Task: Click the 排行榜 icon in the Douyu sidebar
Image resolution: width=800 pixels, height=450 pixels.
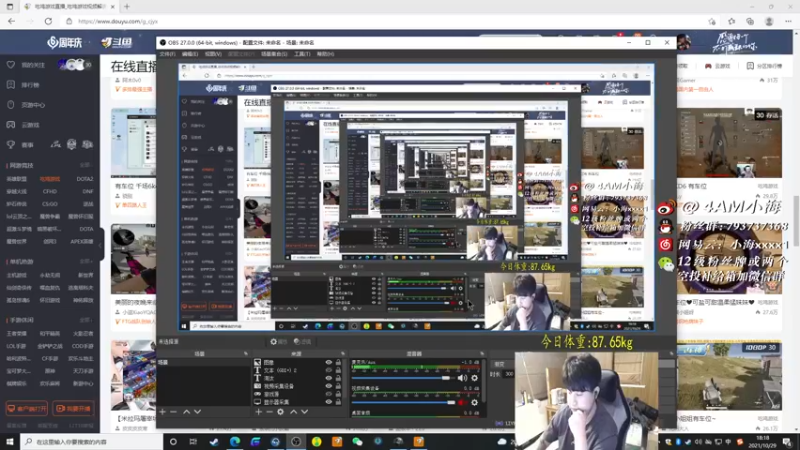Action: 11,85
